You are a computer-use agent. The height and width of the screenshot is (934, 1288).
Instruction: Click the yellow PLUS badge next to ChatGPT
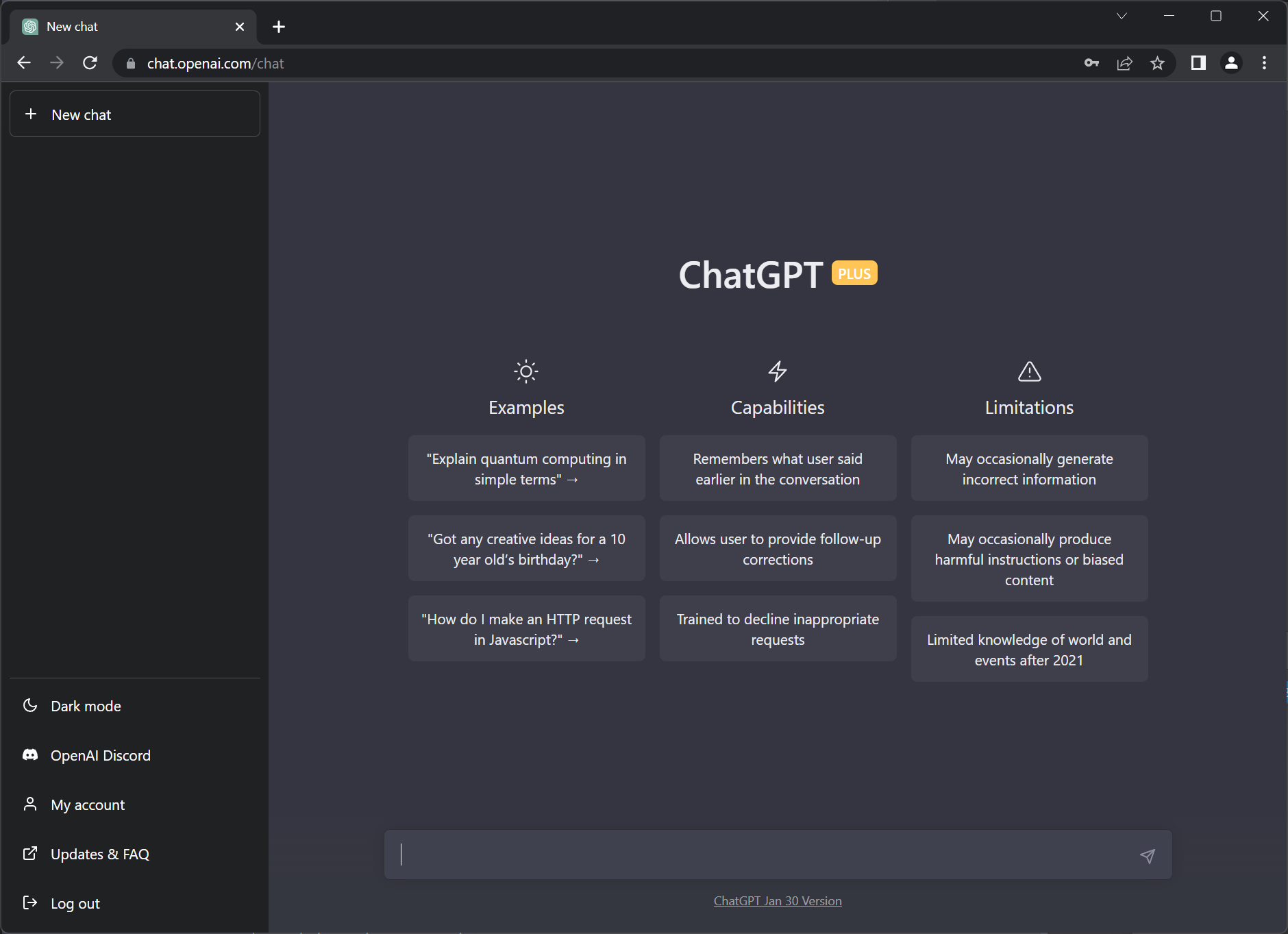(x=854, y=273)
